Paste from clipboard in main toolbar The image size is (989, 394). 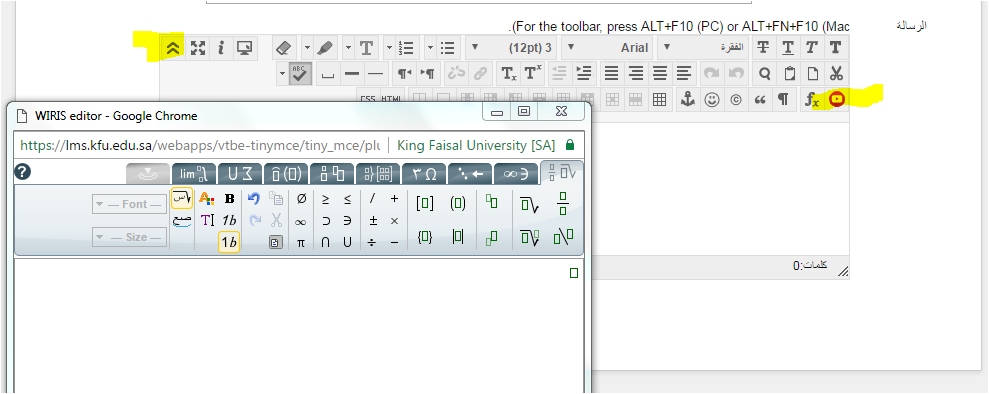click(789, 74)
